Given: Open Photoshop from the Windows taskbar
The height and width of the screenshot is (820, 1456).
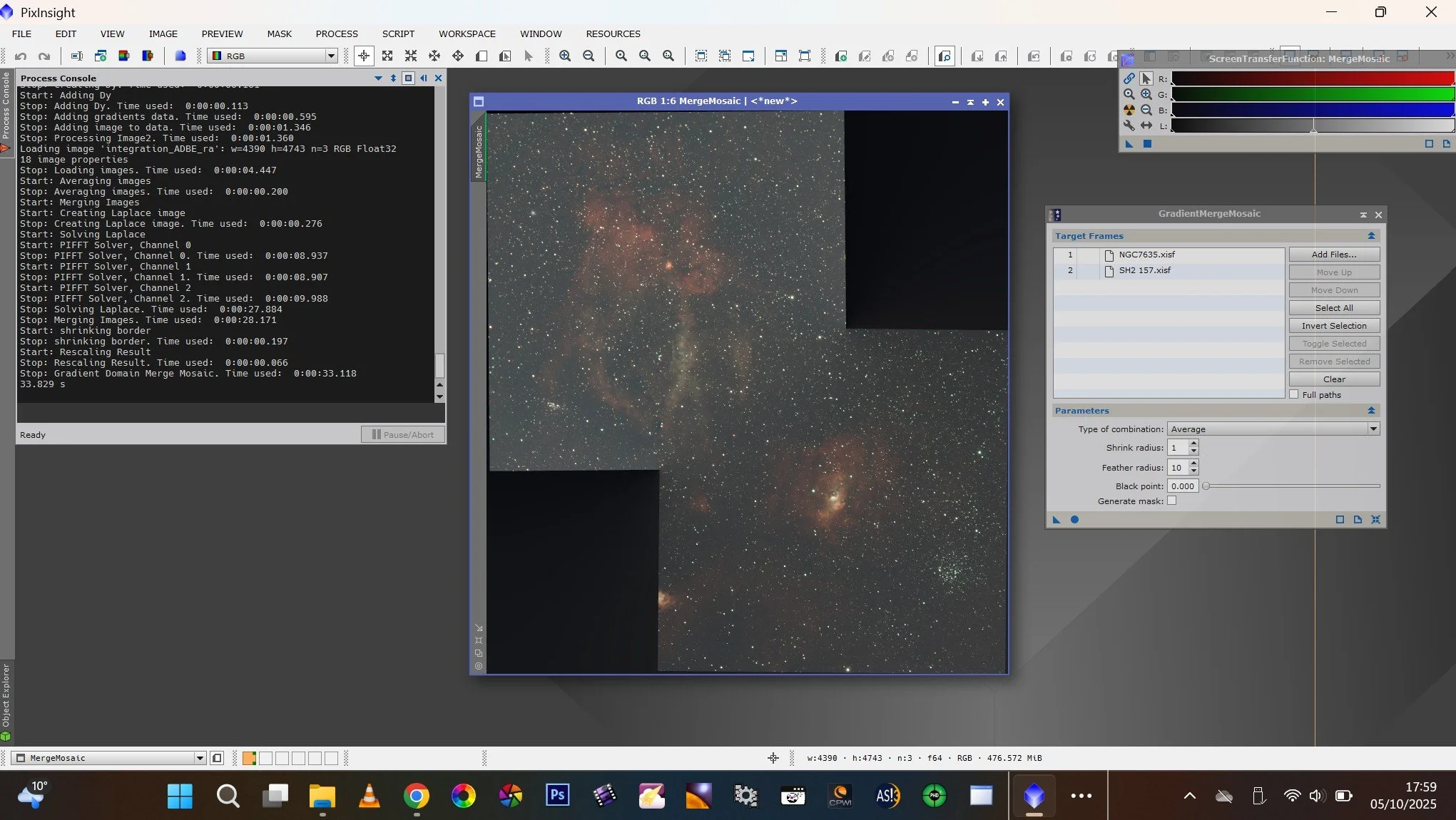Looking at the screenshot, I should coord(557,795).
